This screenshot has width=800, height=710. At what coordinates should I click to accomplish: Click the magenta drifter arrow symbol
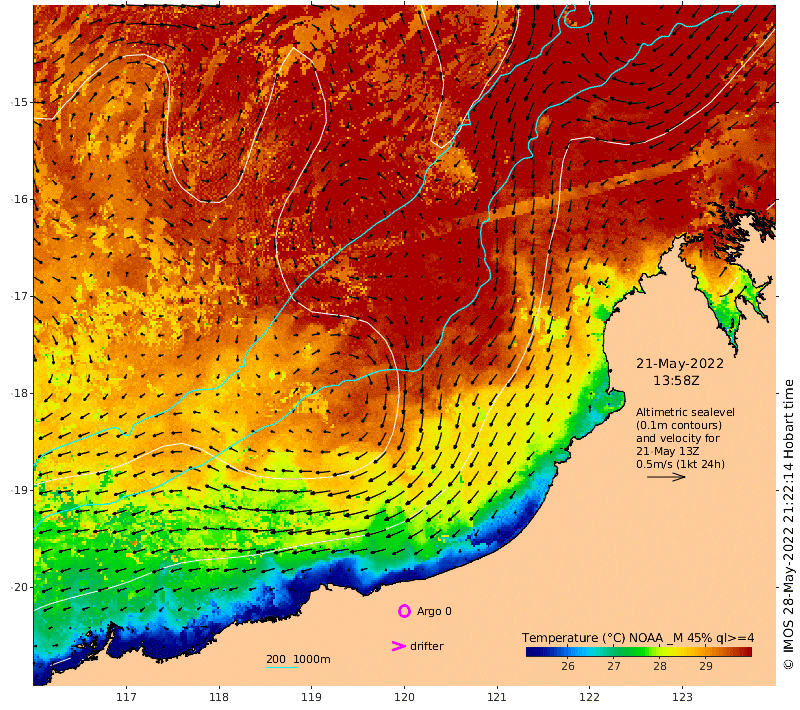(x=398, y=646)
